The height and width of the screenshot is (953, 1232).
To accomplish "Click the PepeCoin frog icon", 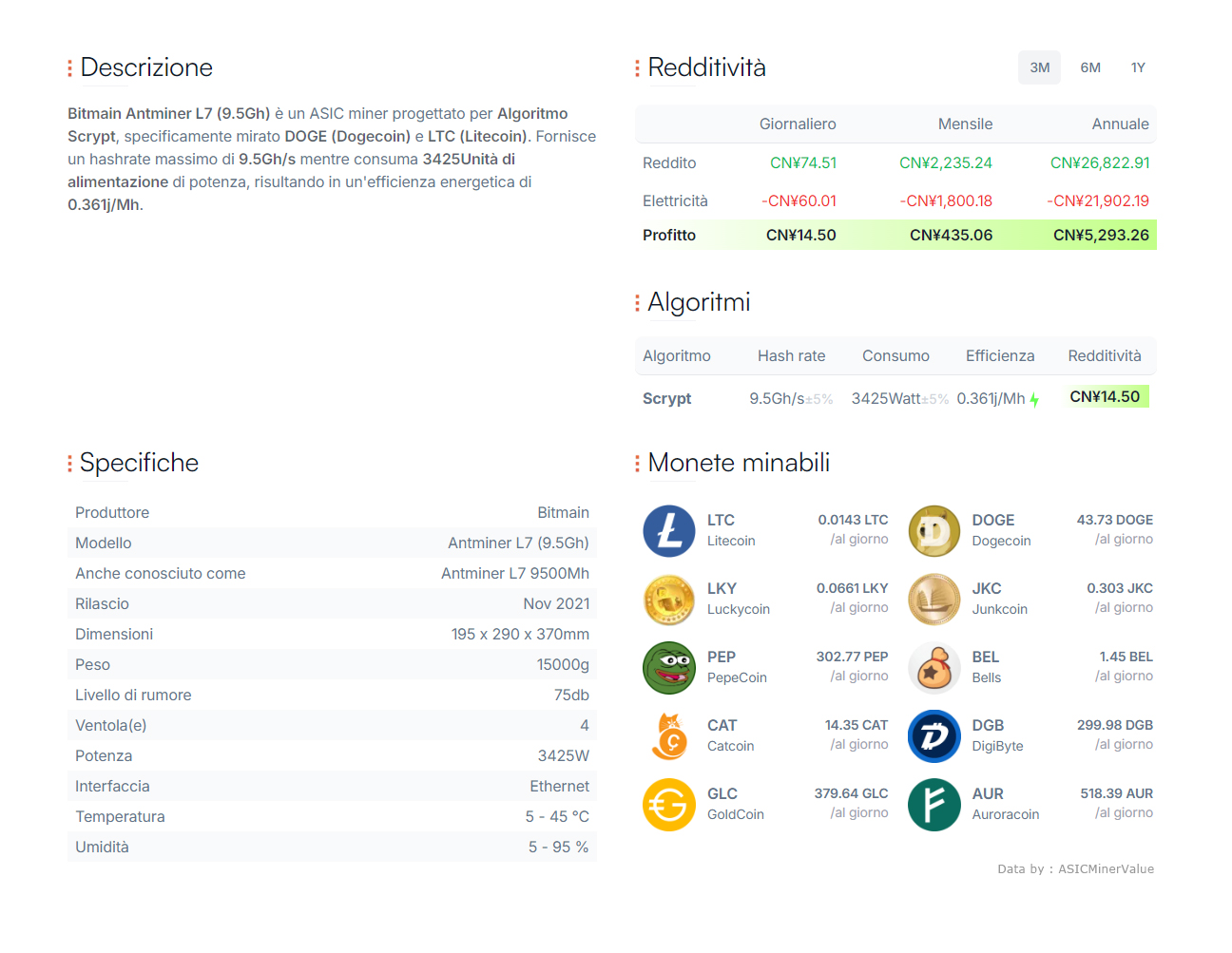I will pyautogui.click(x=669, y=668).
